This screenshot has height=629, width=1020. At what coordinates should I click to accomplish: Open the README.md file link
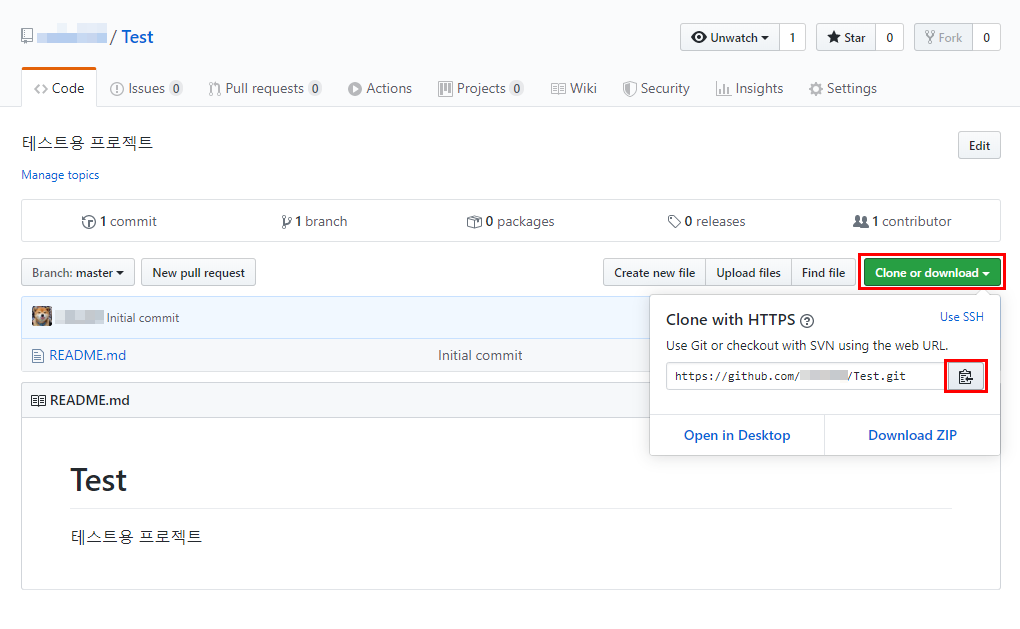tap(88, 356)
